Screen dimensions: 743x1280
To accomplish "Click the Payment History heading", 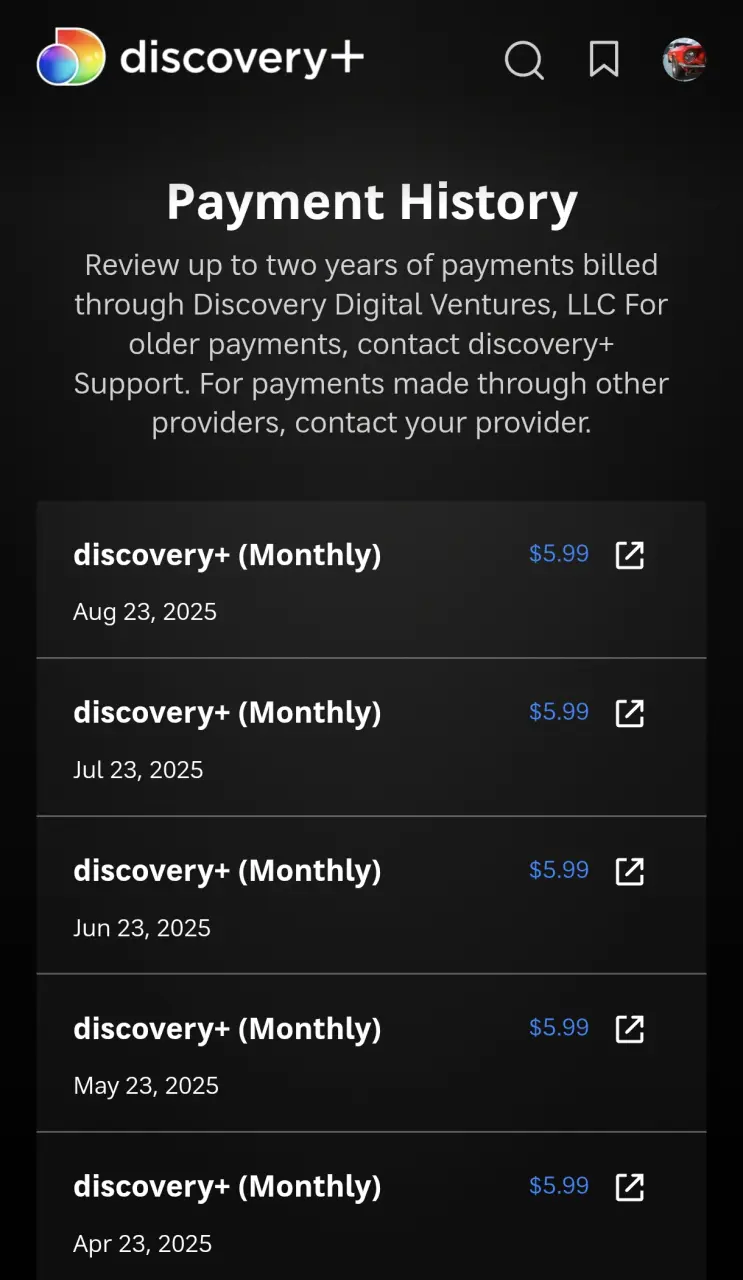I will click(372, 203).
